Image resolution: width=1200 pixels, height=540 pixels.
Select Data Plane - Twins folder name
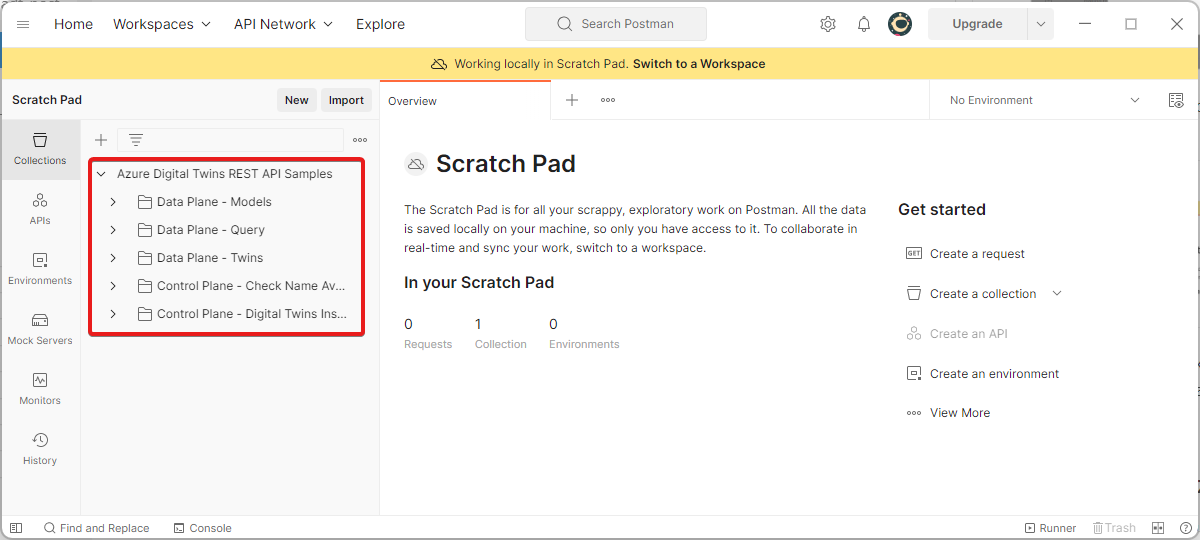click(210, 258)
